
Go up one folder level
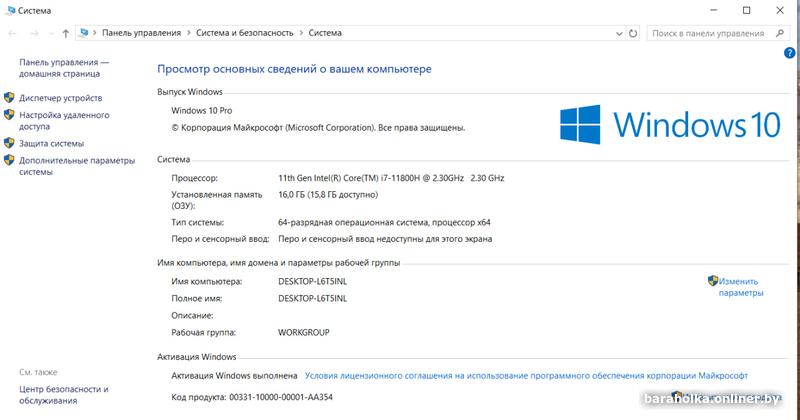[65, 33]
